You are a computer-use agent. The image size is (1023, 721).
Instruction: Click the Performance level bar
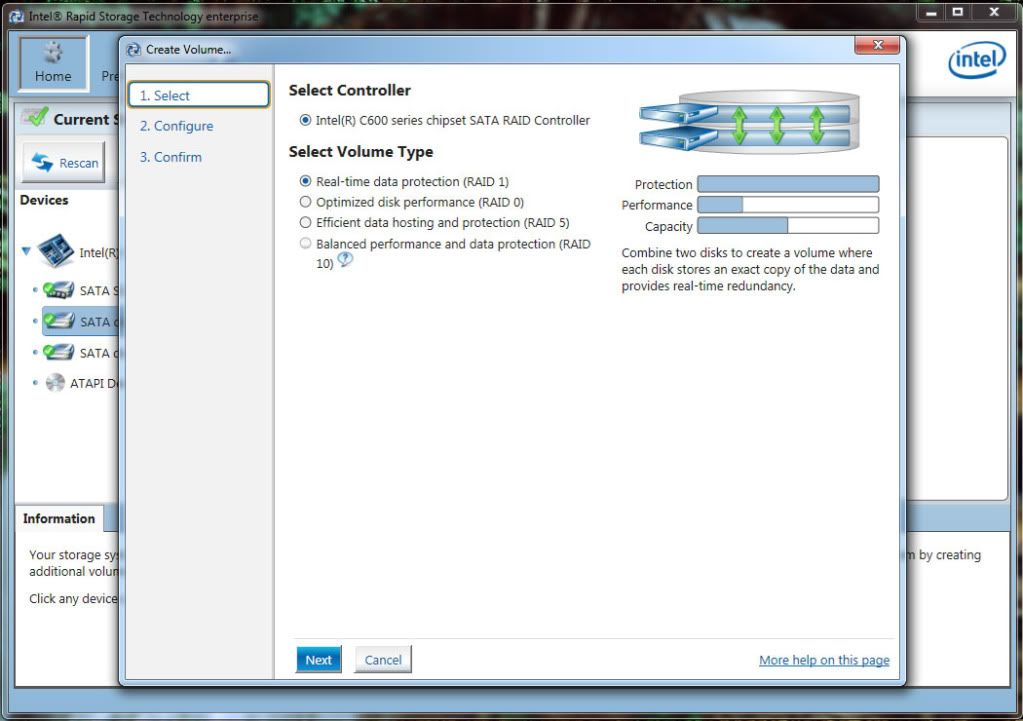click(787, 205)
